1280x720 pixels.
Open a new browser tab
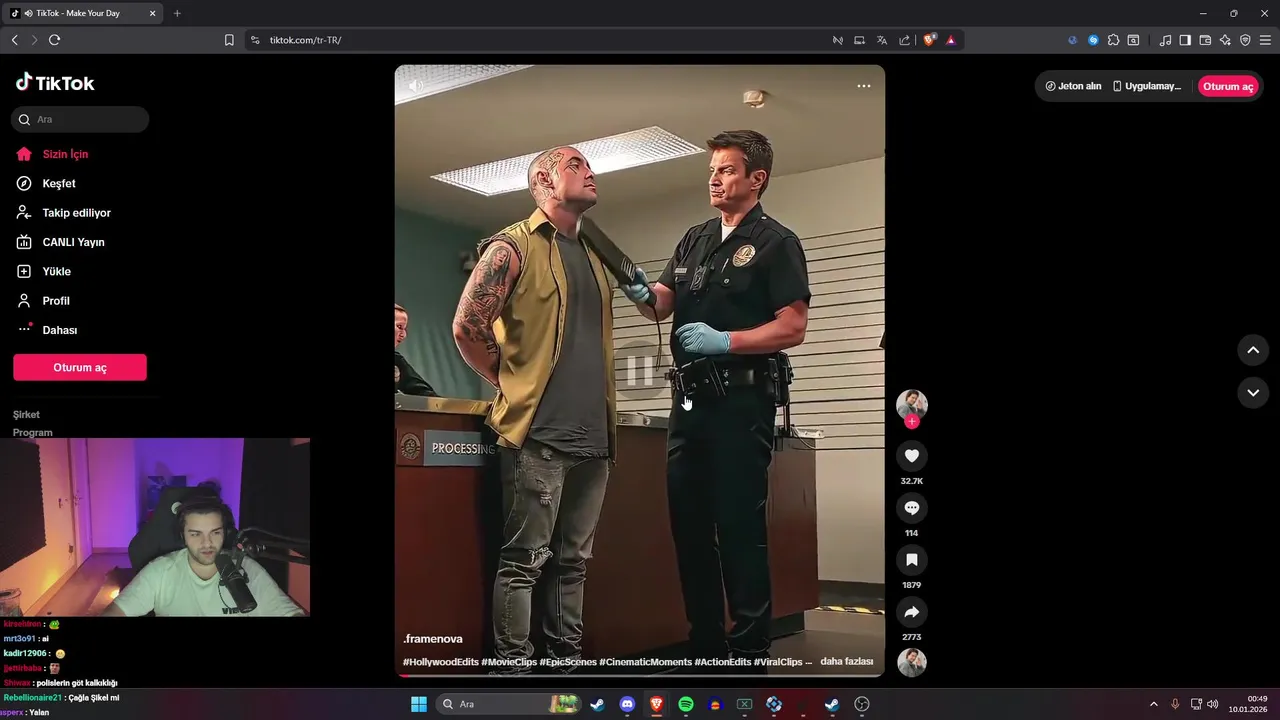177,13
